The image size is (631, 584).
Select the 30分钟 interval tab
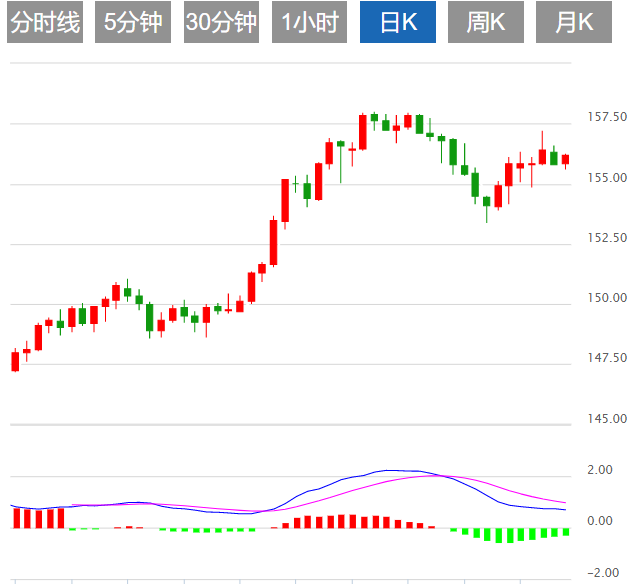coord(221,22)
